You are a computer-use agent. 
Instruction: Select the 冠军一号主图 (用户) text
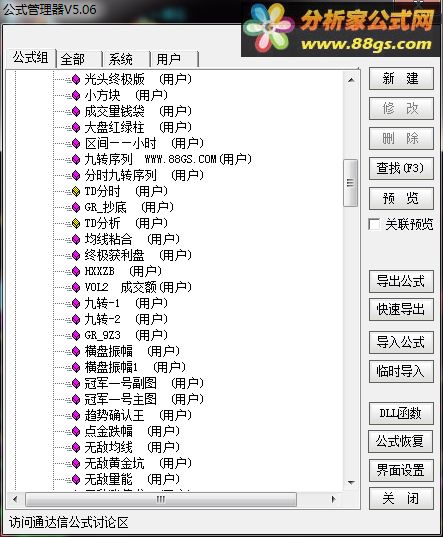point(144,399)
